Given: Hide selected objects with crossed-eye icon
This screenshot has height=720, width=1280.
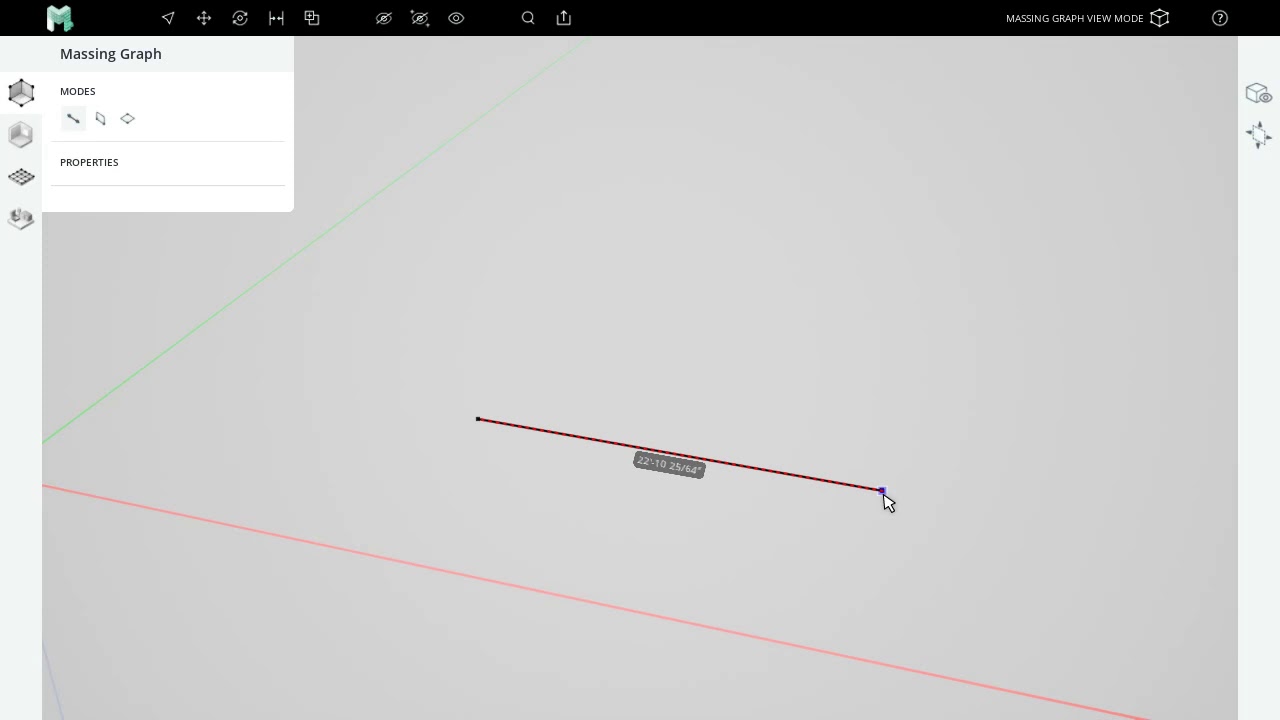Looking at the screenshot, I should click(384, 18).
